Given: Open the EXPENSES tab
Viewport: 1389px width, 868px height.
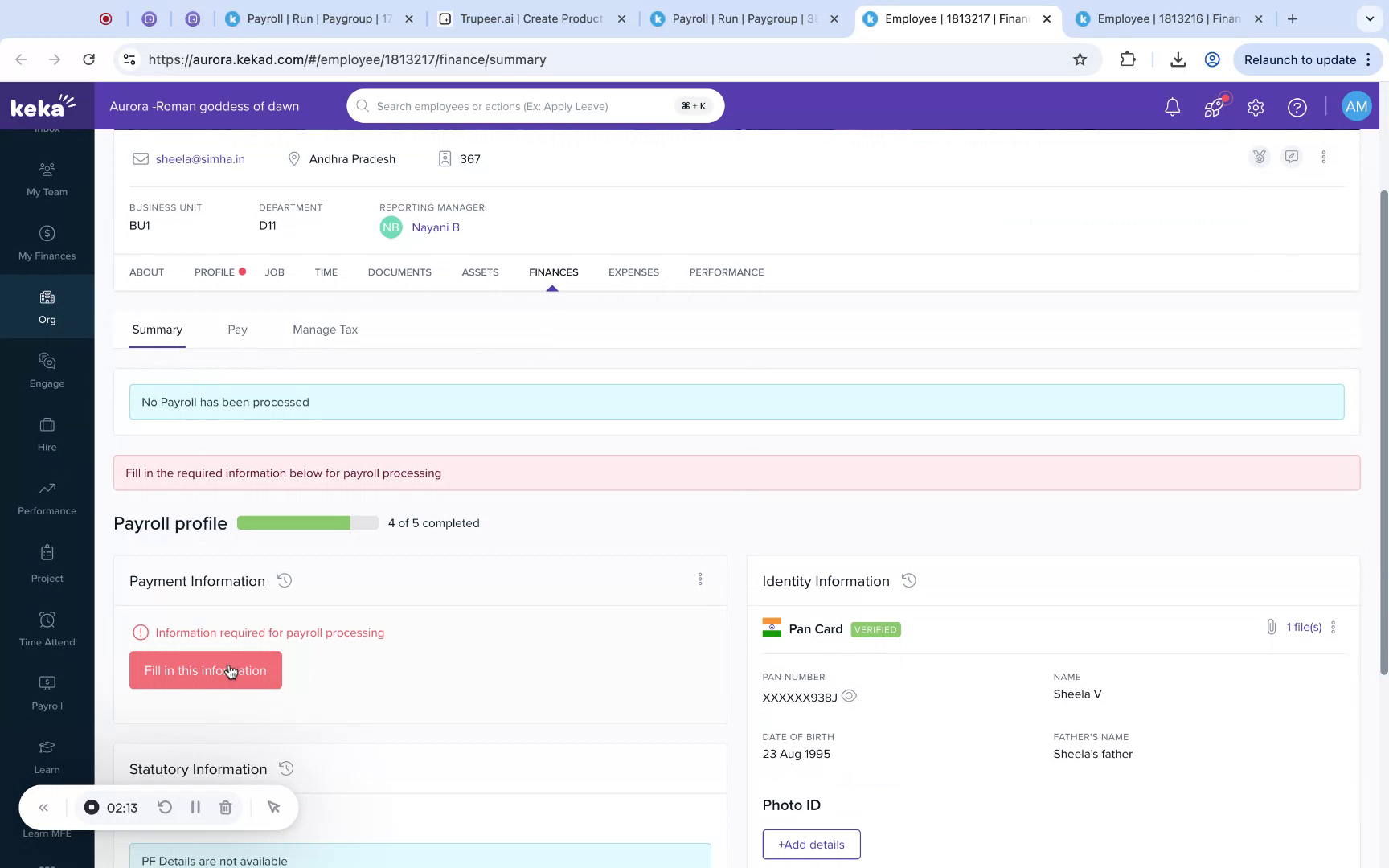Looking at the screenshot, I should (x=633, y=272).
